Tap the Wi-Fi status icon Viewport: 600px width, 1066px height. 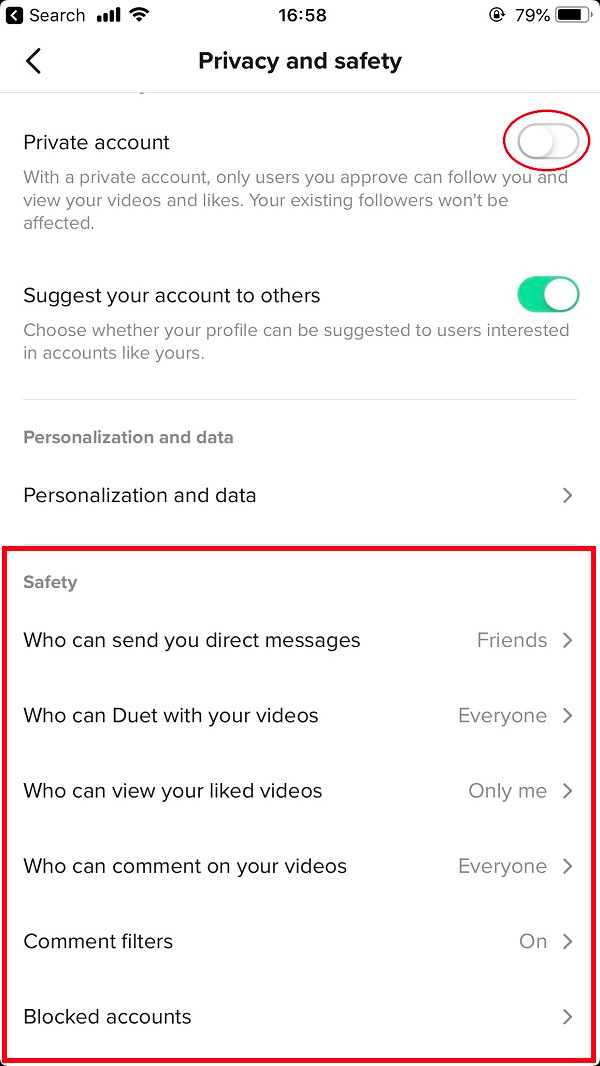pos(139,15)
